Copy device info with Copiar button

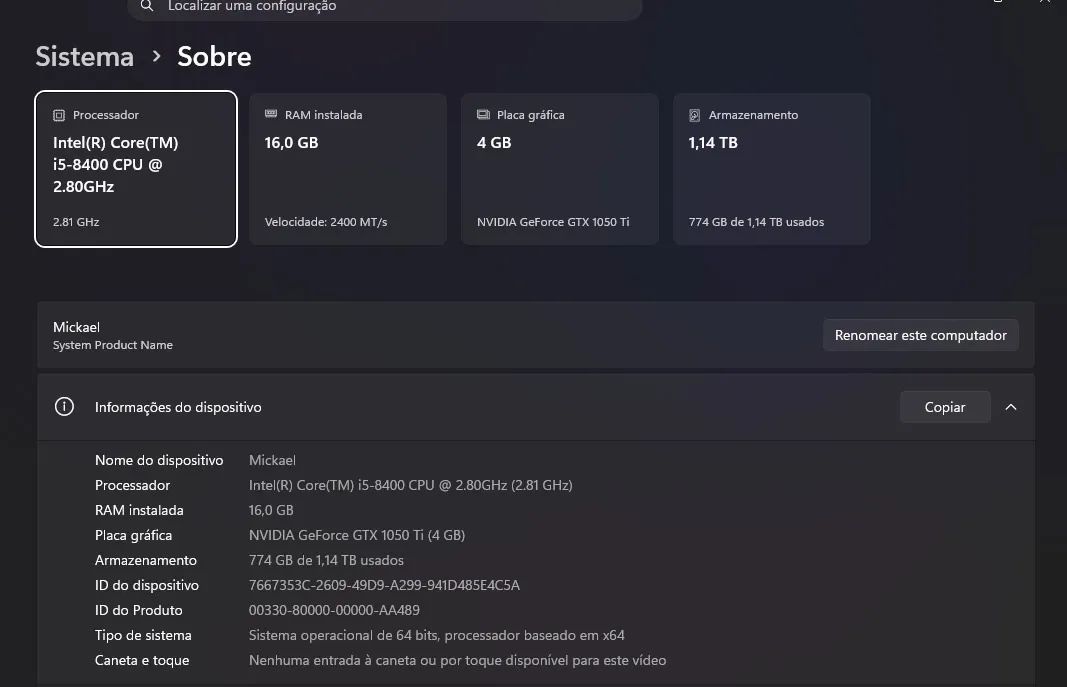pyautogui.click(x=945, y=407)
